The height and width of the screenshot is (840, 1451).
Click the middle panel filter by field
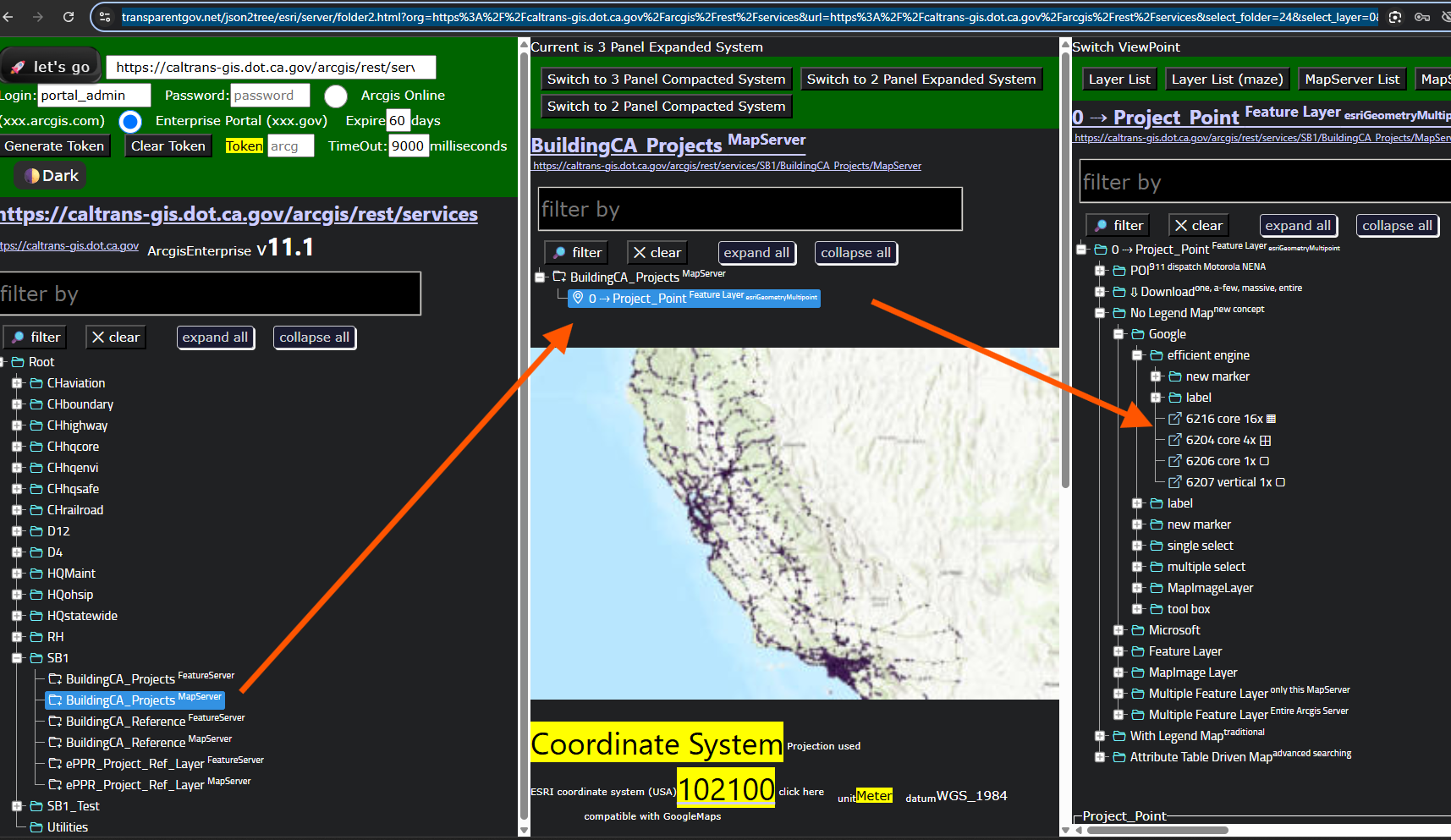point(750,209)
